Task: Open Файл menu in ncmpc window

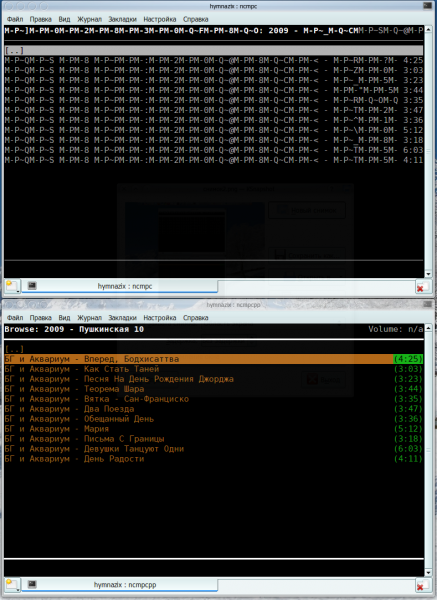Action: point(15,19)
